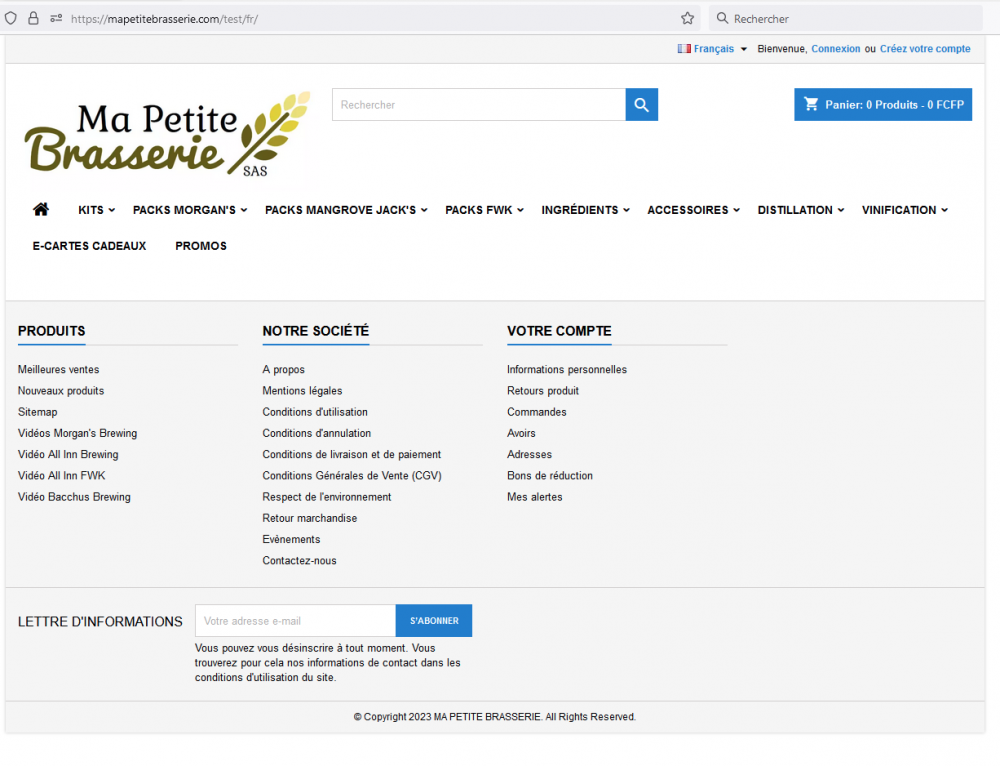Open the Français language dropdown
The image size is (1000, 766).
pos(712,48)
